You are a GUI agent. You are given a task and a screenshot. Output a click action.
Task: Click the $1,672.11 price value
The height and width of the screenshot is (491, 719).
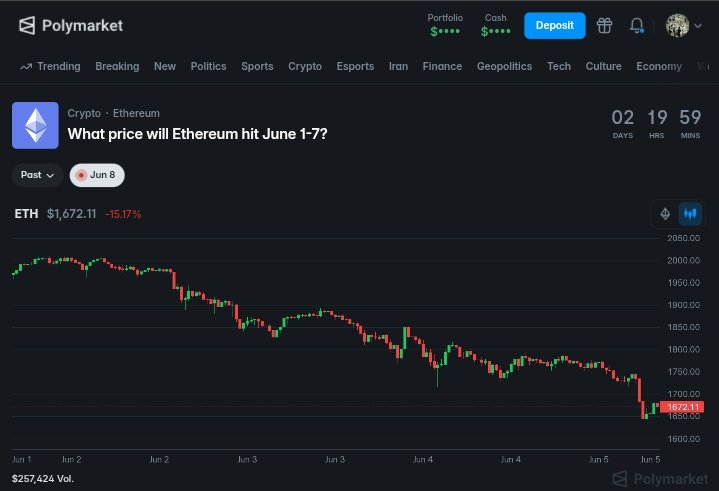click(72, 214)
